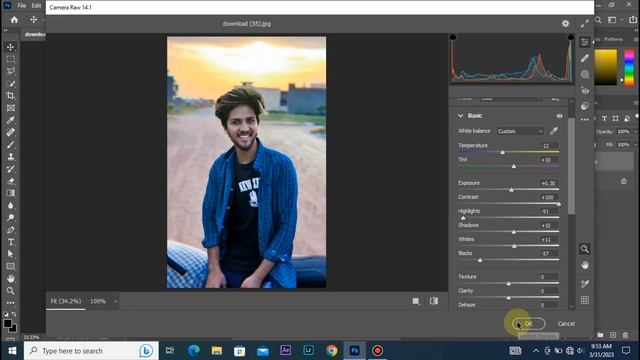Adjust the Exposure slider
The height and width of the screenshot is (360, 640).
click(x=511, y=190)
